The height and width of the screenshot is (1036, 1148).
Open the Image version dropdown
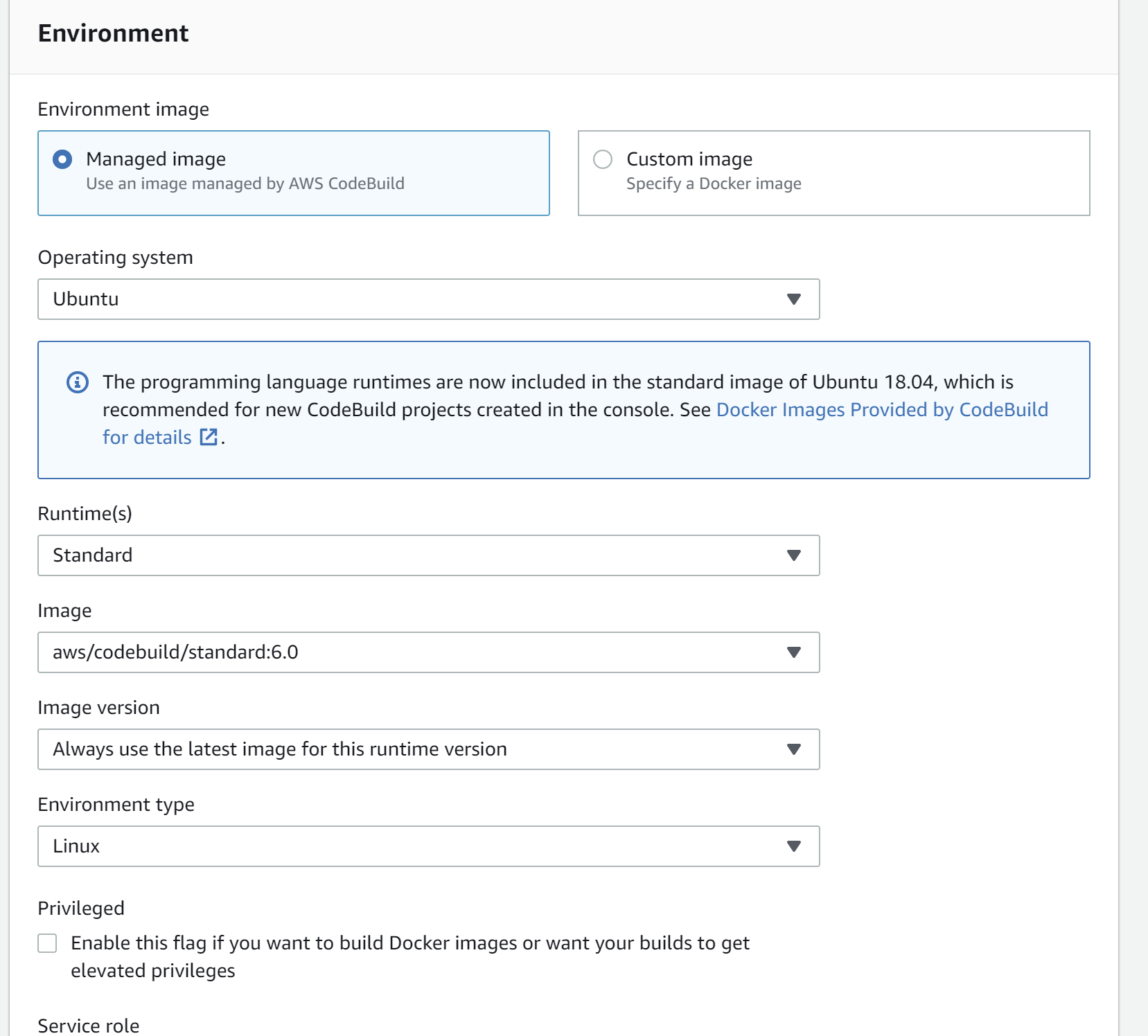click(429, 749)
